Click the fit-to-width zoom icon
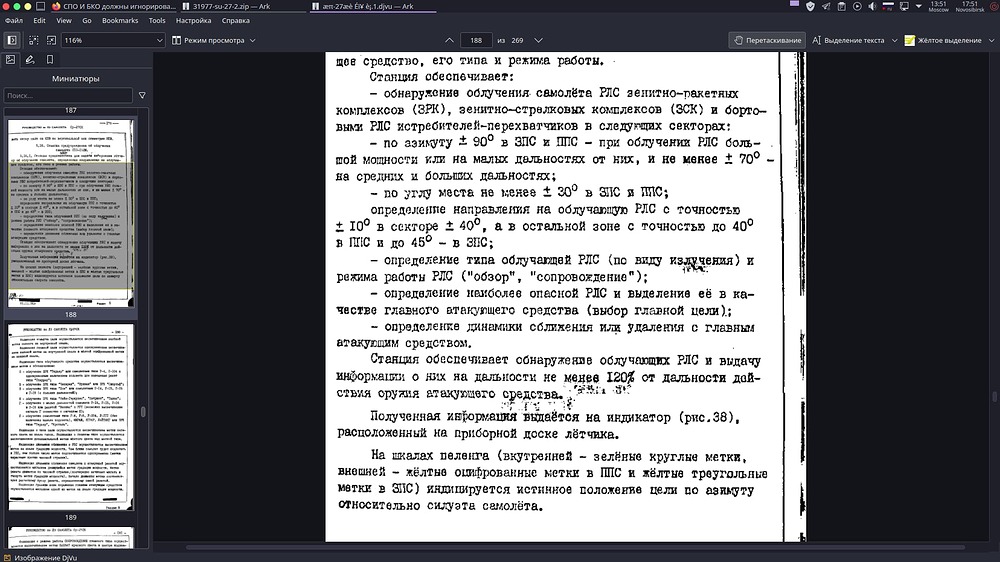 pyautogui.click(x=32, y=40)
